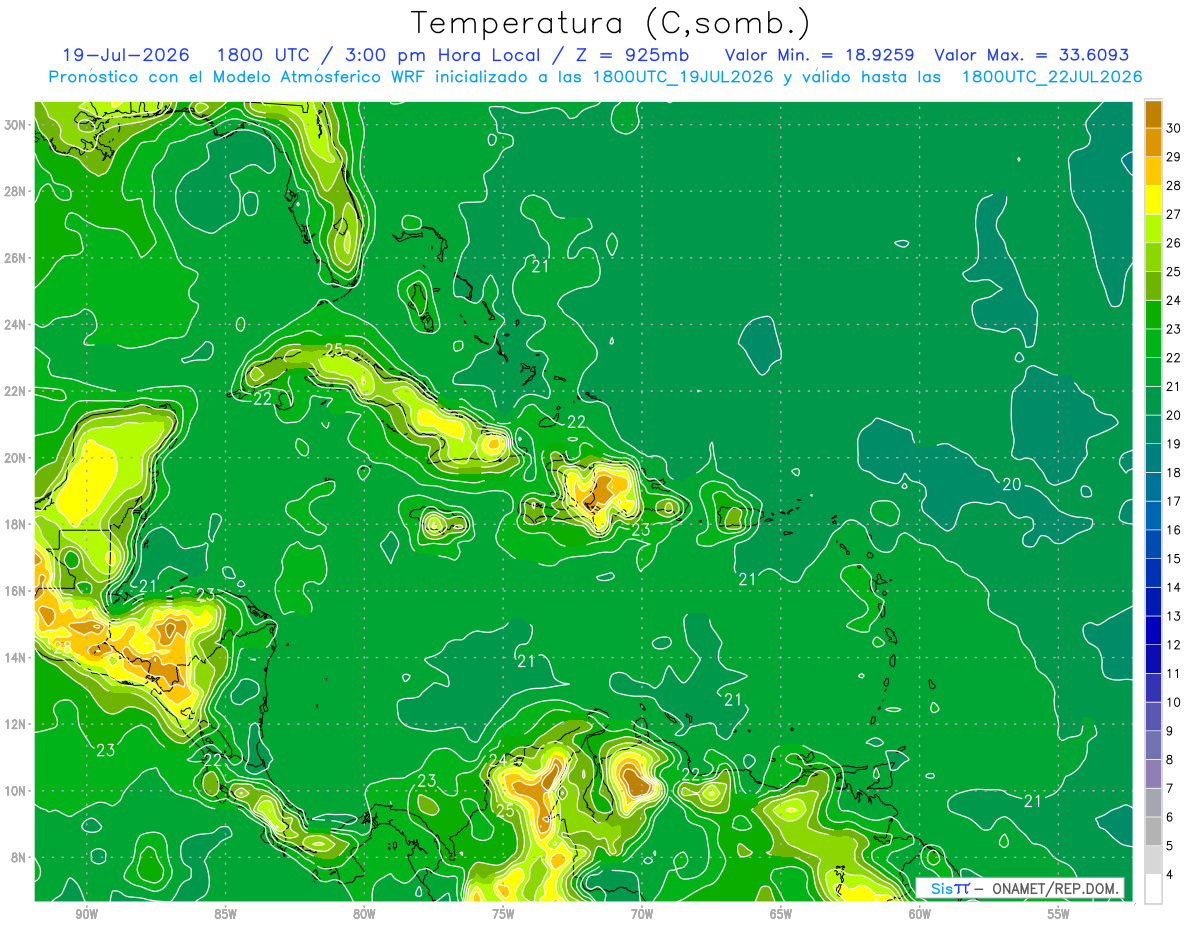Click legend value 25 on the color scale

pyautogui.click(x=1174, y=271)
